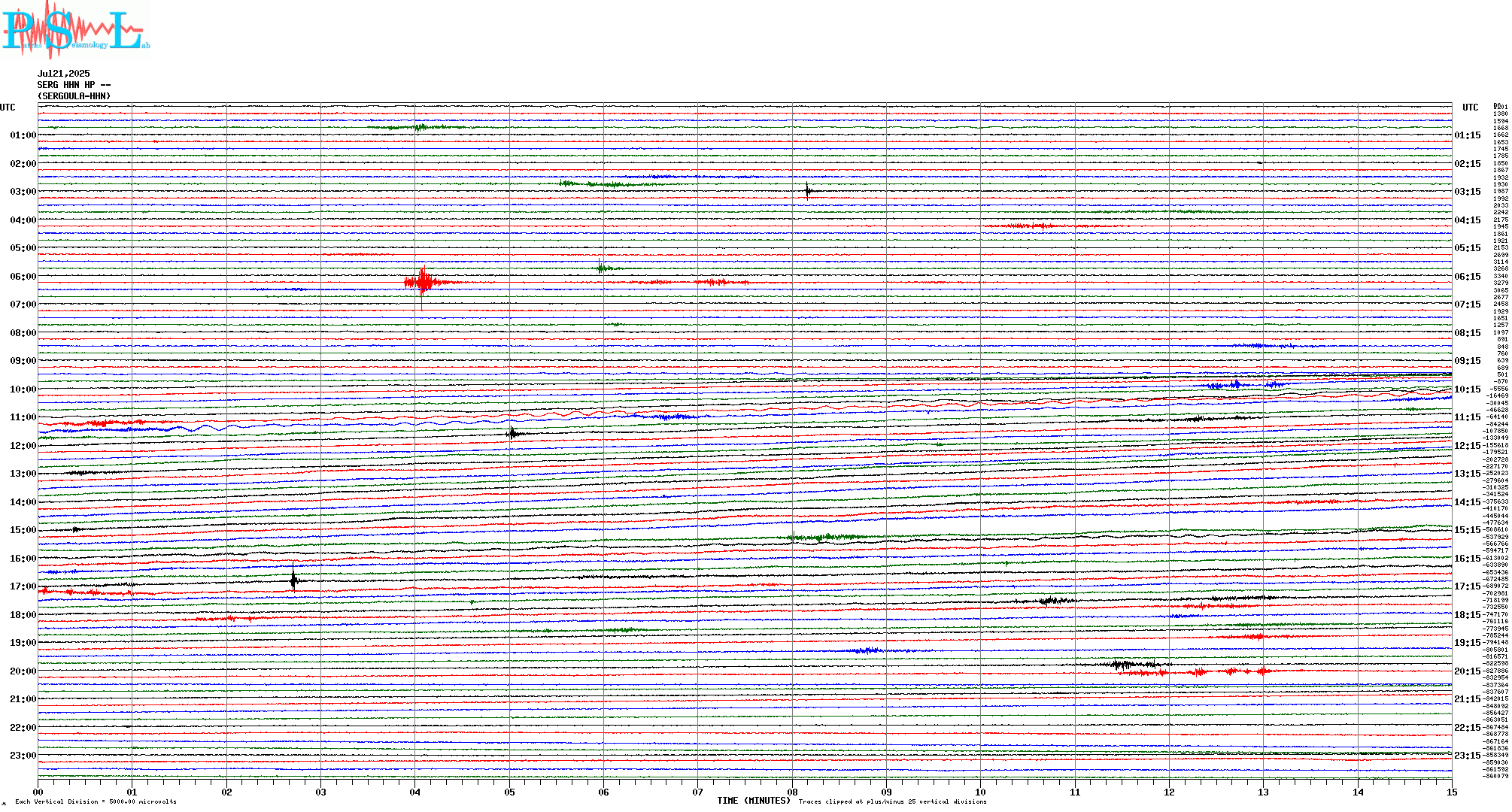Click the 01:15 right time label
Screen dimensions: 1512x812
(x=1468, y=135)
